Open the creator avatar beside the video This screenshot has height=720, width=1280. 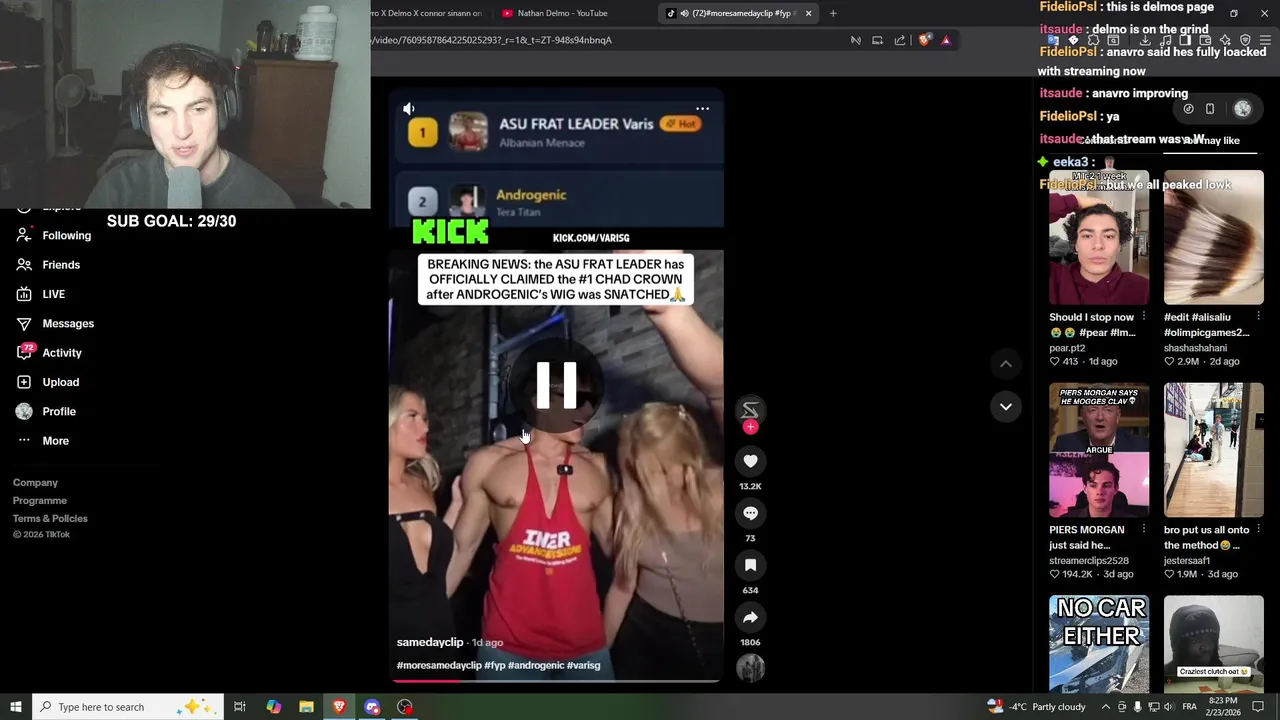coord(750,409)
